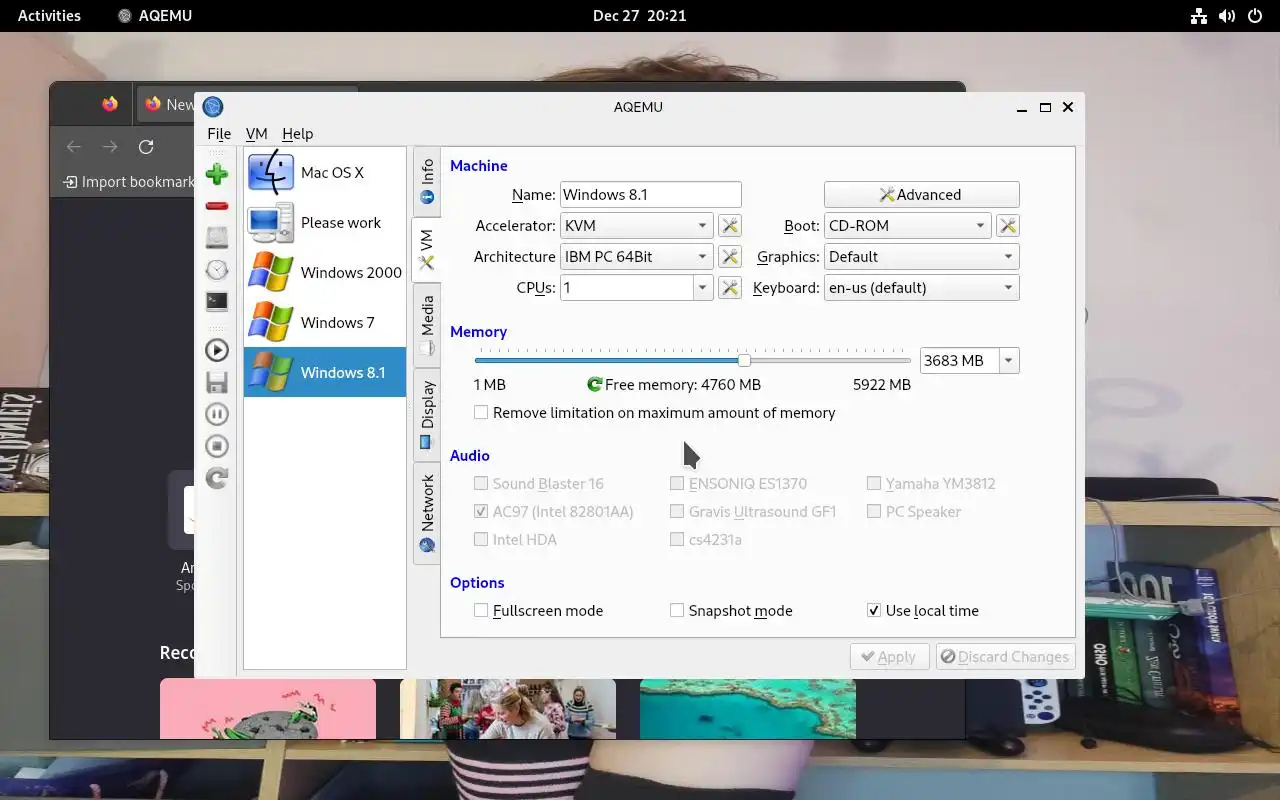Screen dimensions: 1280x800
Task: Refresh free memory with green arrow icon
Action: click(595, 385)
